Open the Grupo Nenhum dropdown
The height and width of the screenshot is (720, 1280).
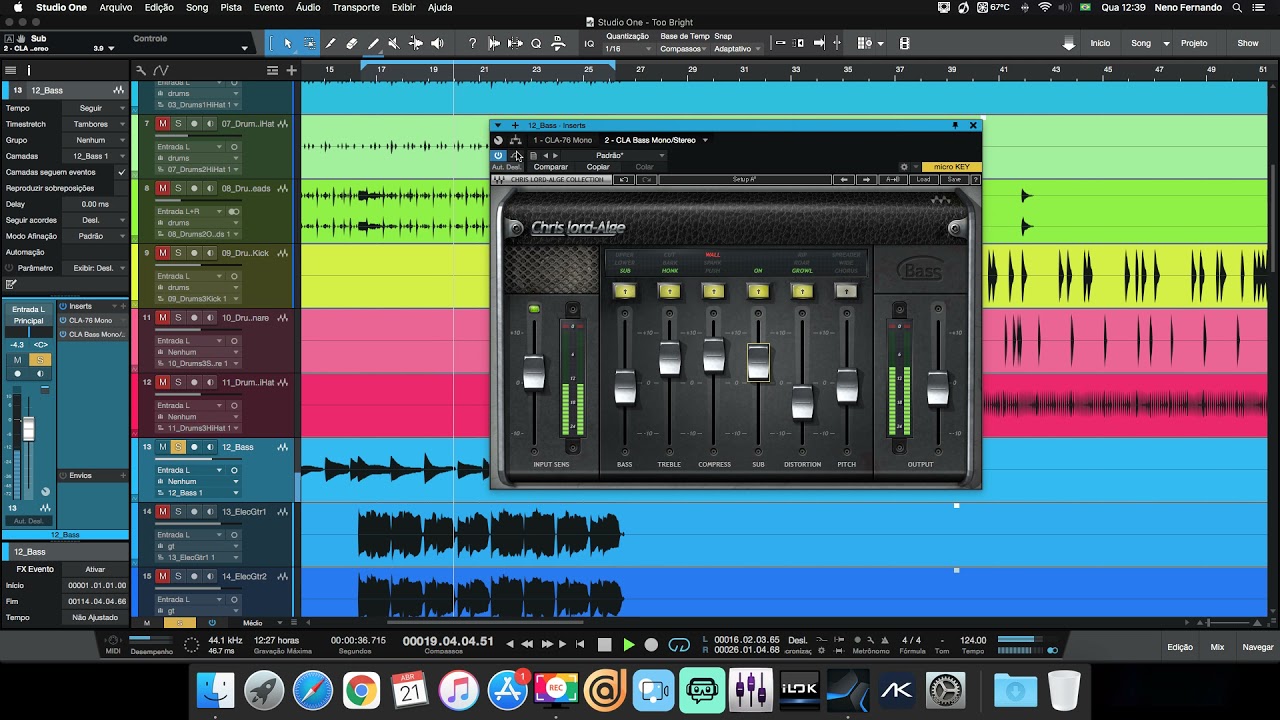pyautogui.click(x=97, y=140)
